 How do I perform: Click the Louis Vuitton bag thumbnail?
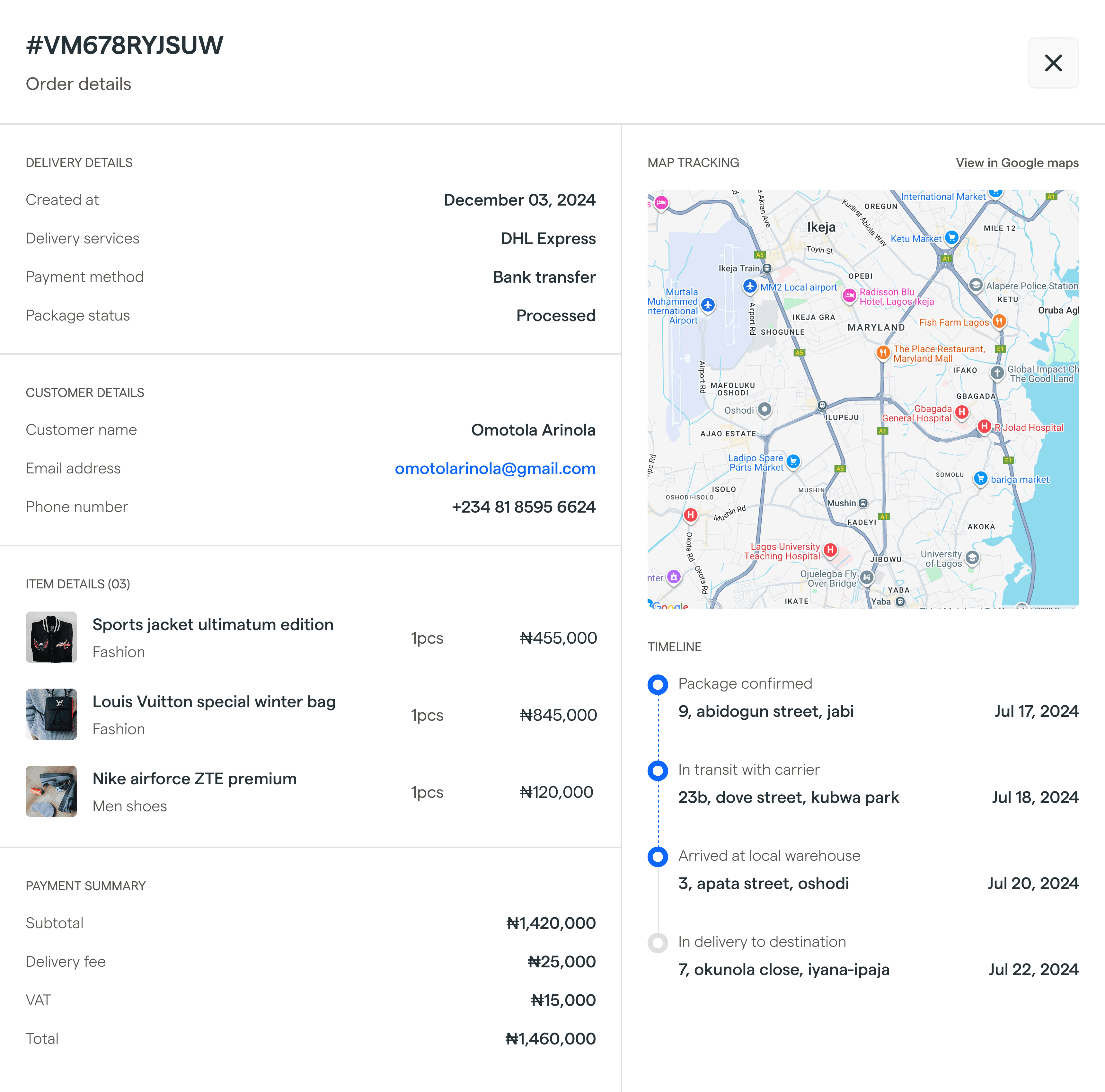click(x=51, y=714)
